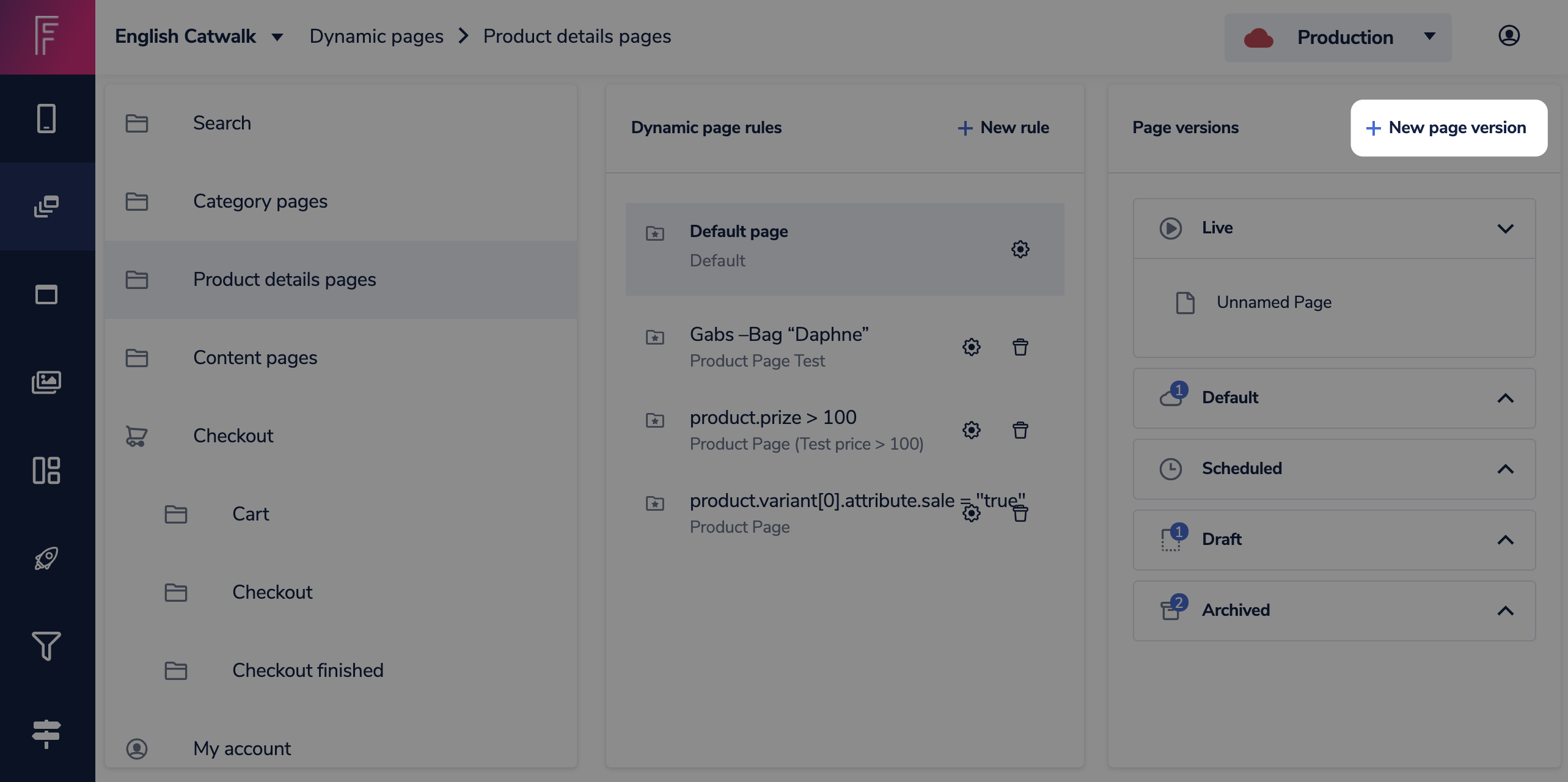
Task: Select the Checkout finished subfolder
Action: pyautogui.click(x=341, y=671)
